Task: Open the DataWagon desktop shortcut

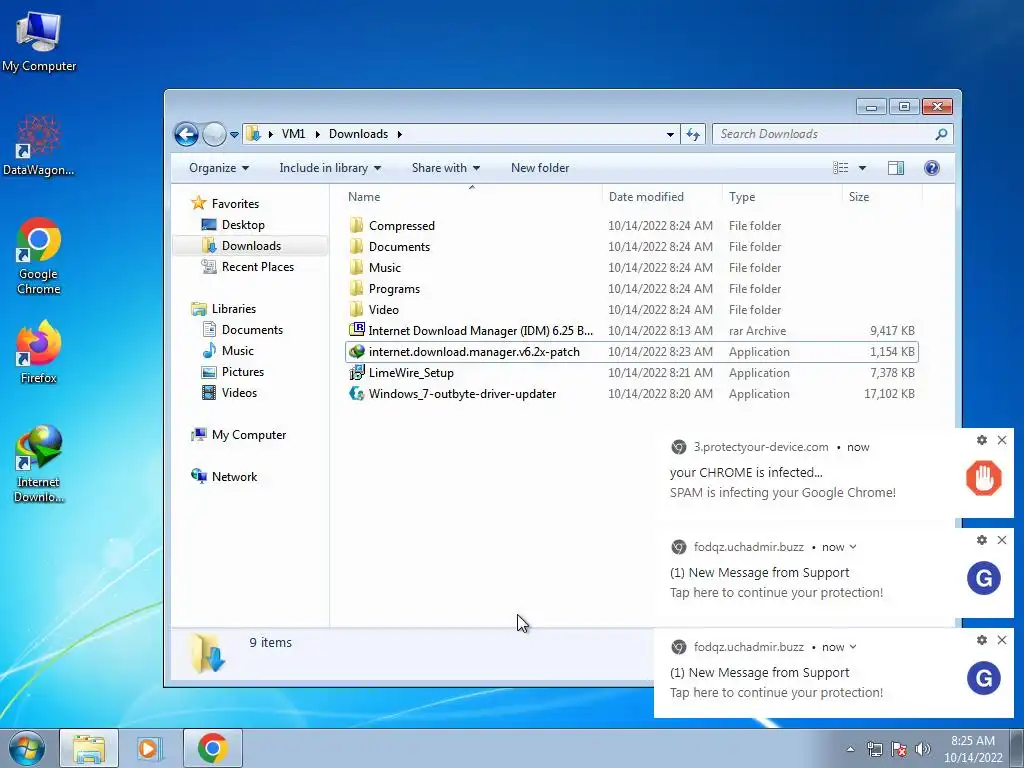Action: point(39,145)
